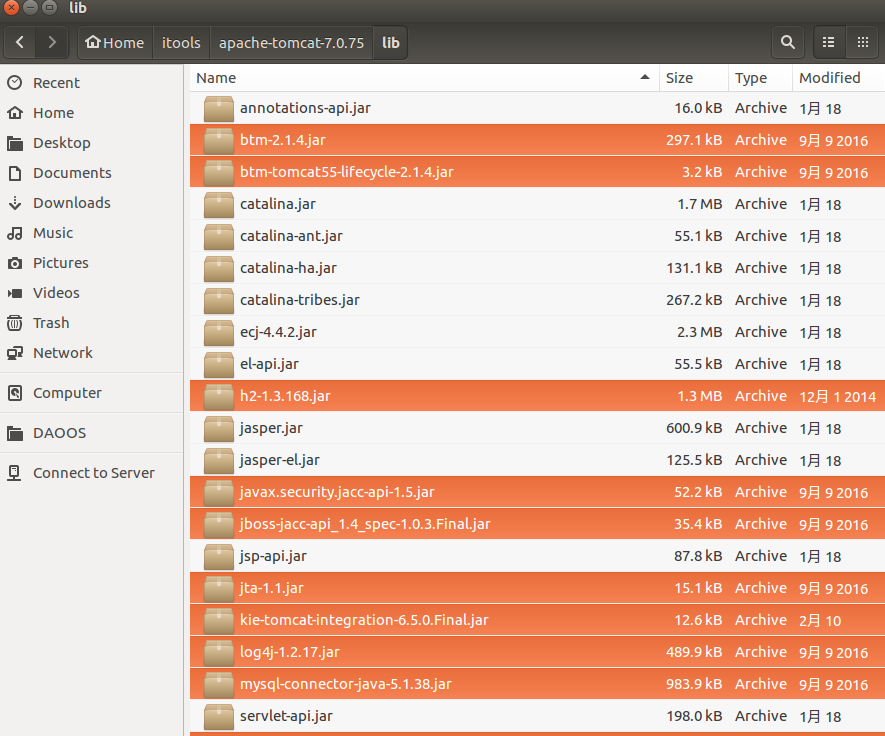This screenshot has height=736, width=885.
Task: Click the 983.9 kB size value
Action: click(694, 684)
